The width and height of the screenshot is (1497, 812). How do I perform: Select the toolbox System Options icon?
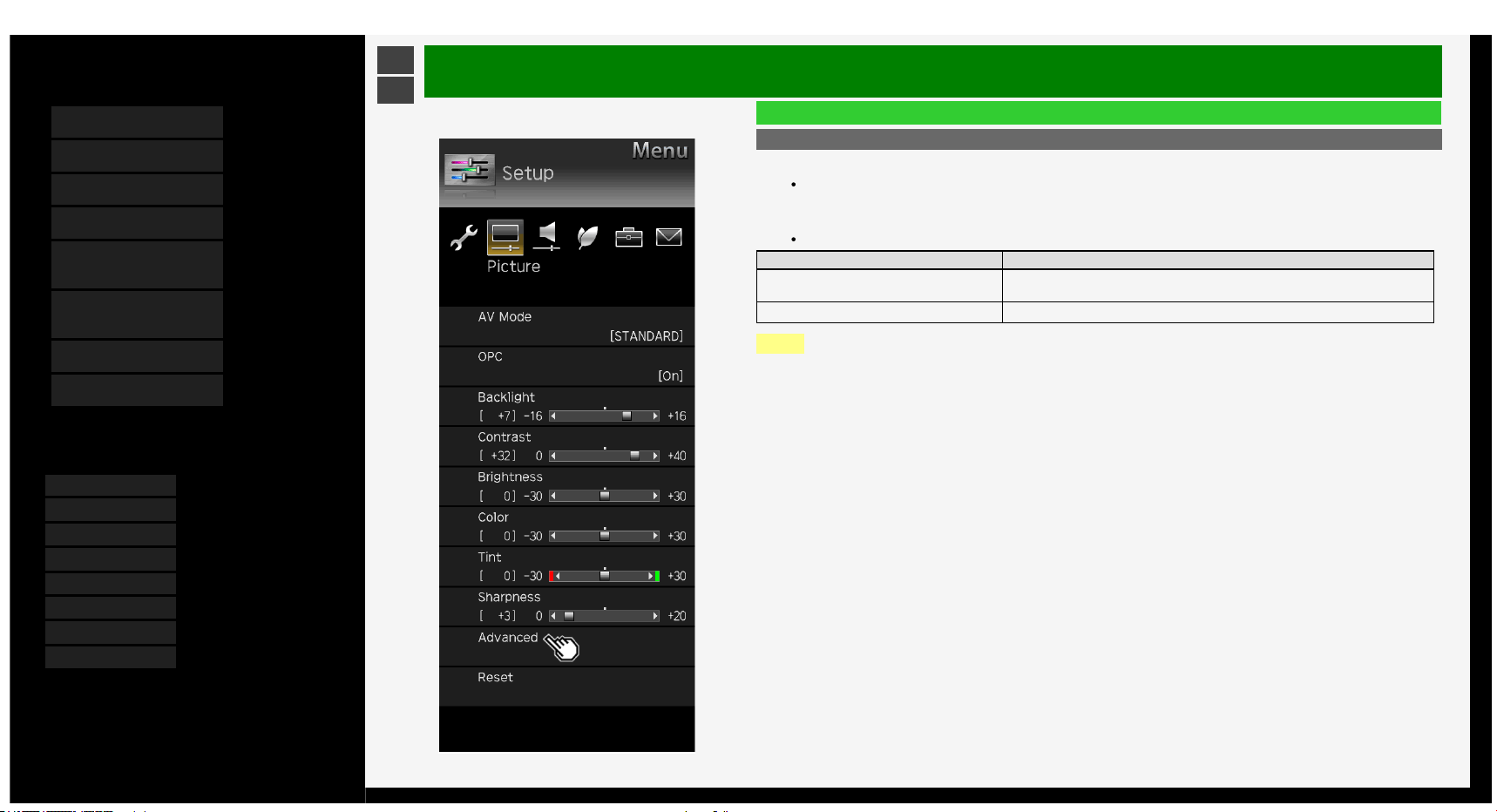pos(628,237)
